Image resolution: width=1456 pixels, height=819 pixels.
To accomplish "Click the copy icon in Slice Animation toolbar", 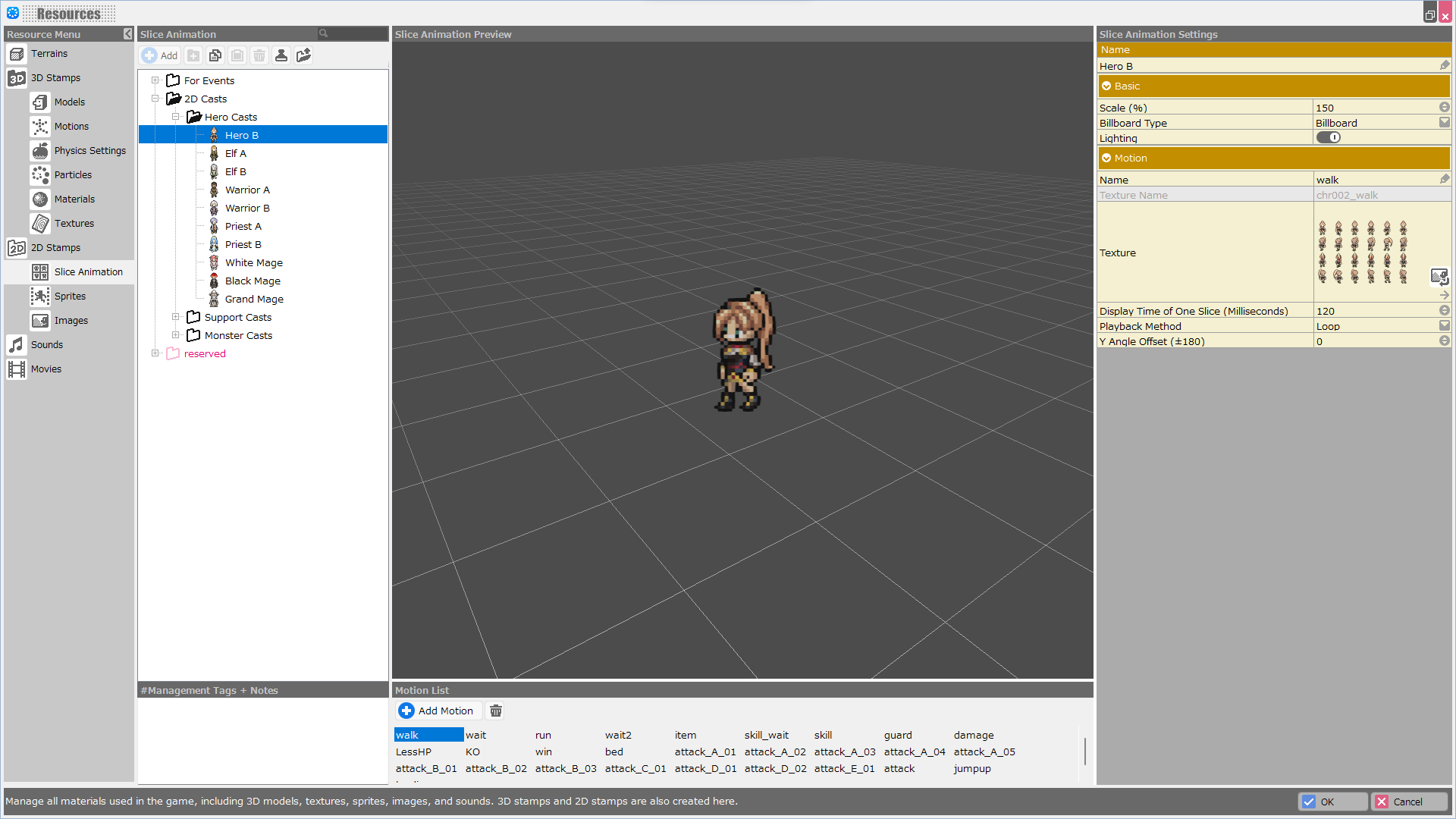I will click(215, 55).
